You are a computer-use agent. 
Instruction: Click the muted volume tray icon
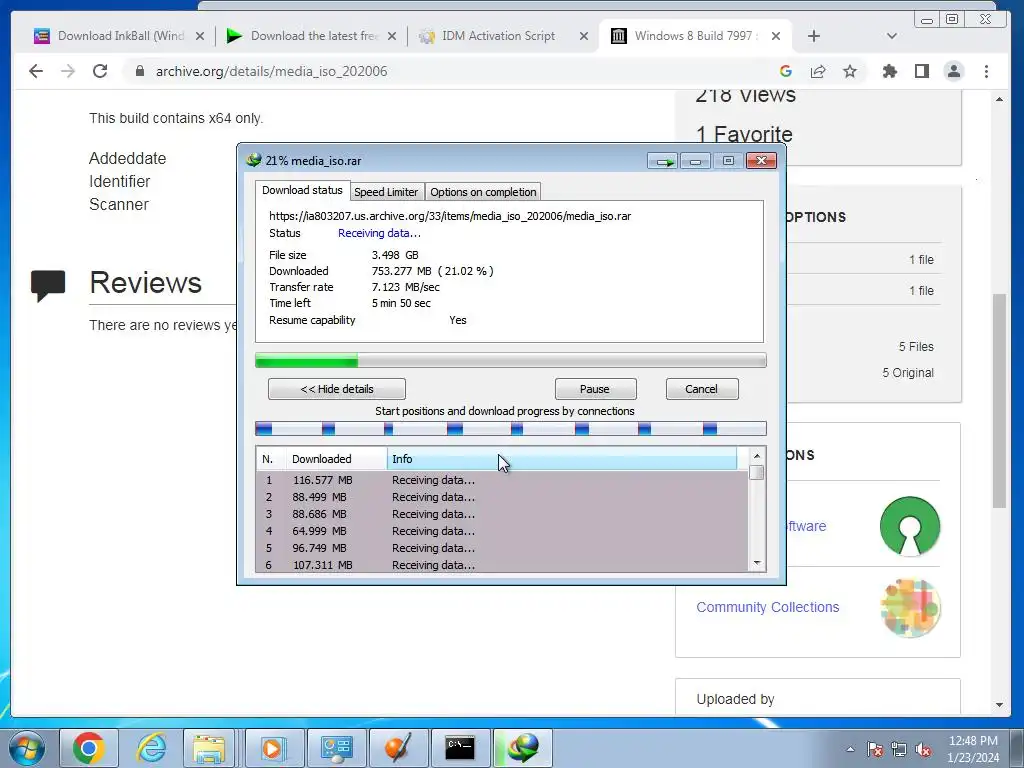coord(923,749)
